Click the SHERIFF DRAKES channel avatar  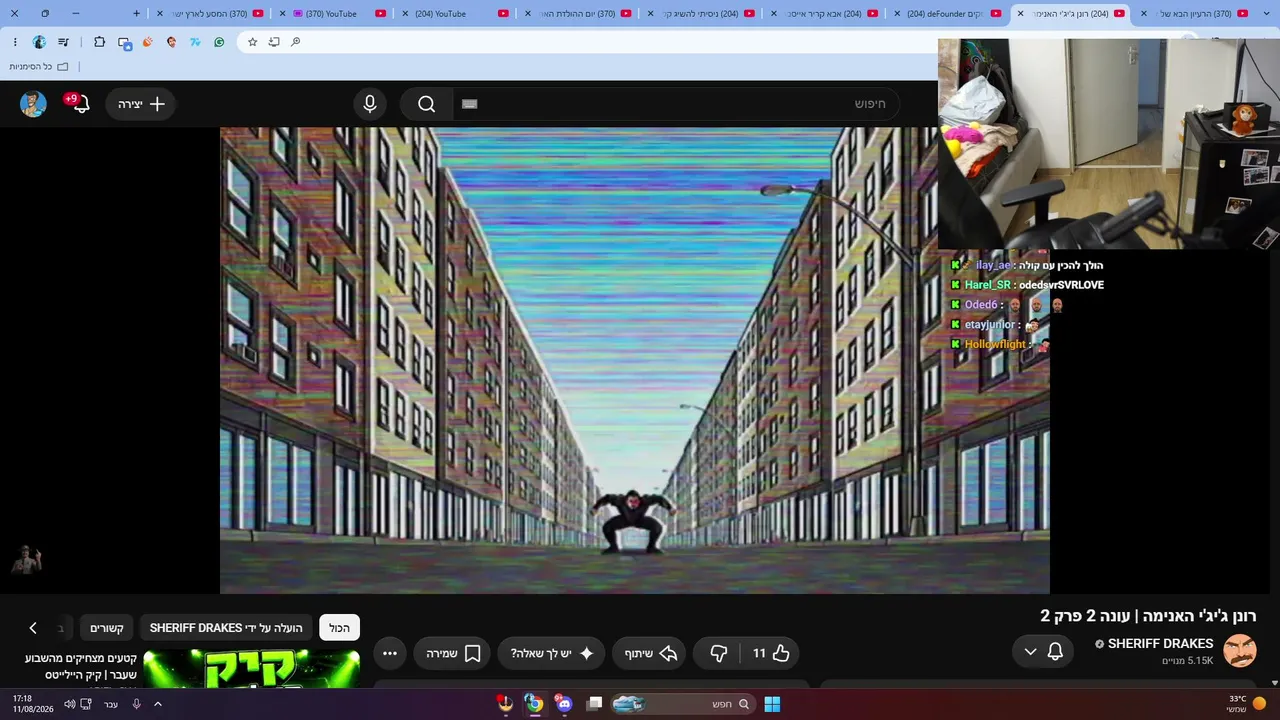point(1240,650)
